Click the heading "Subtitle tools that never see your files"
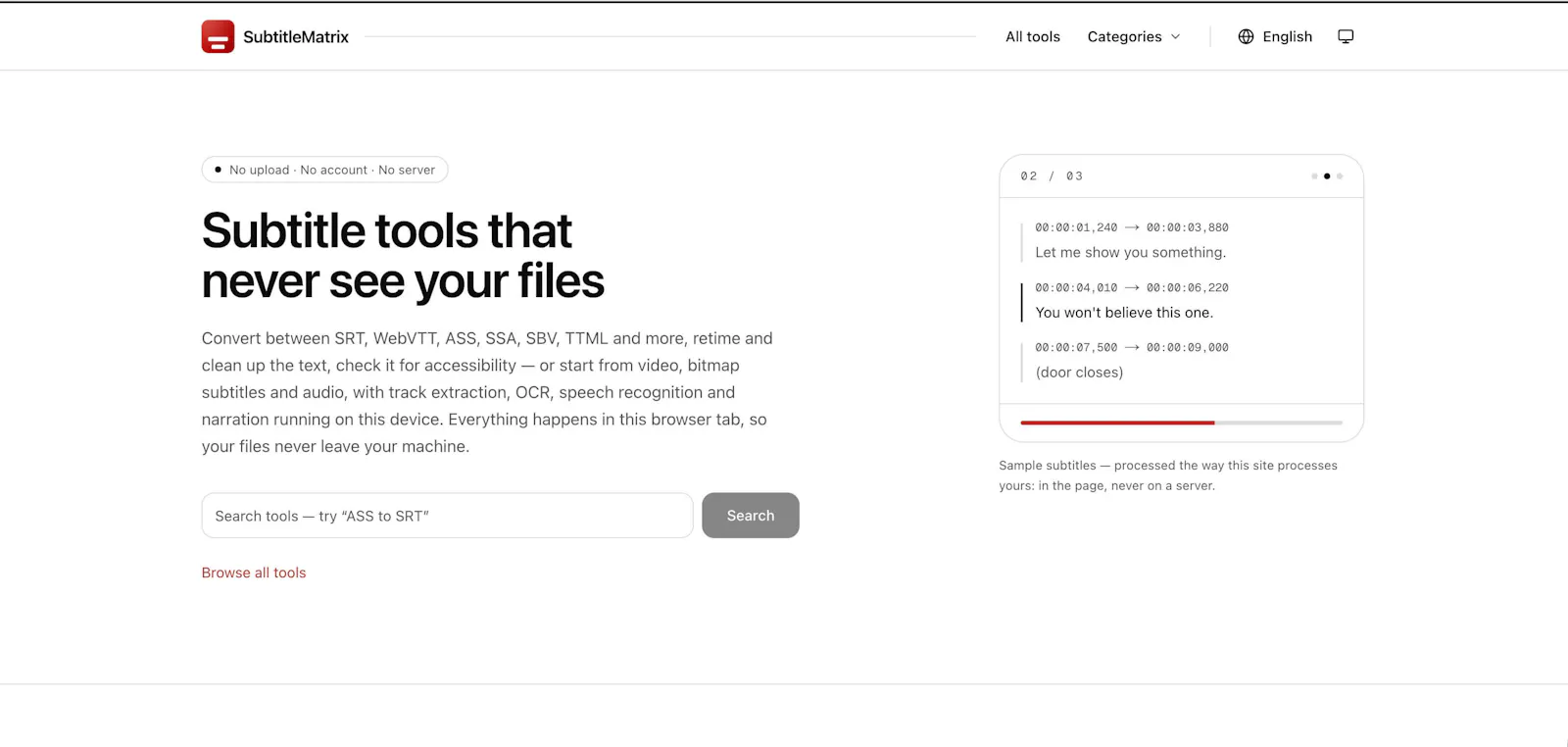Image resolution: width=1568 pixels, height=747 pixels. (x=403, y=256)
